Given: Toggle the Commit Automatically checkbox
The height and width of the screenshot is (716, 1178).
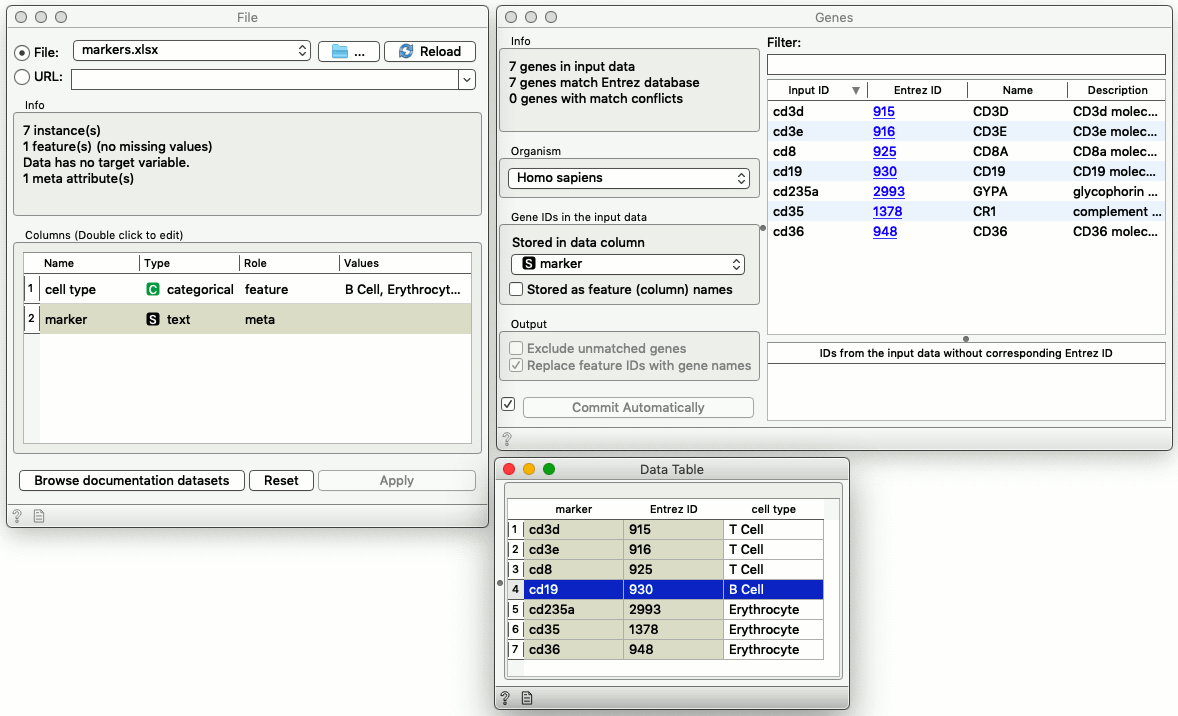Looking at the screenshot, I should [x=509, y=404].
